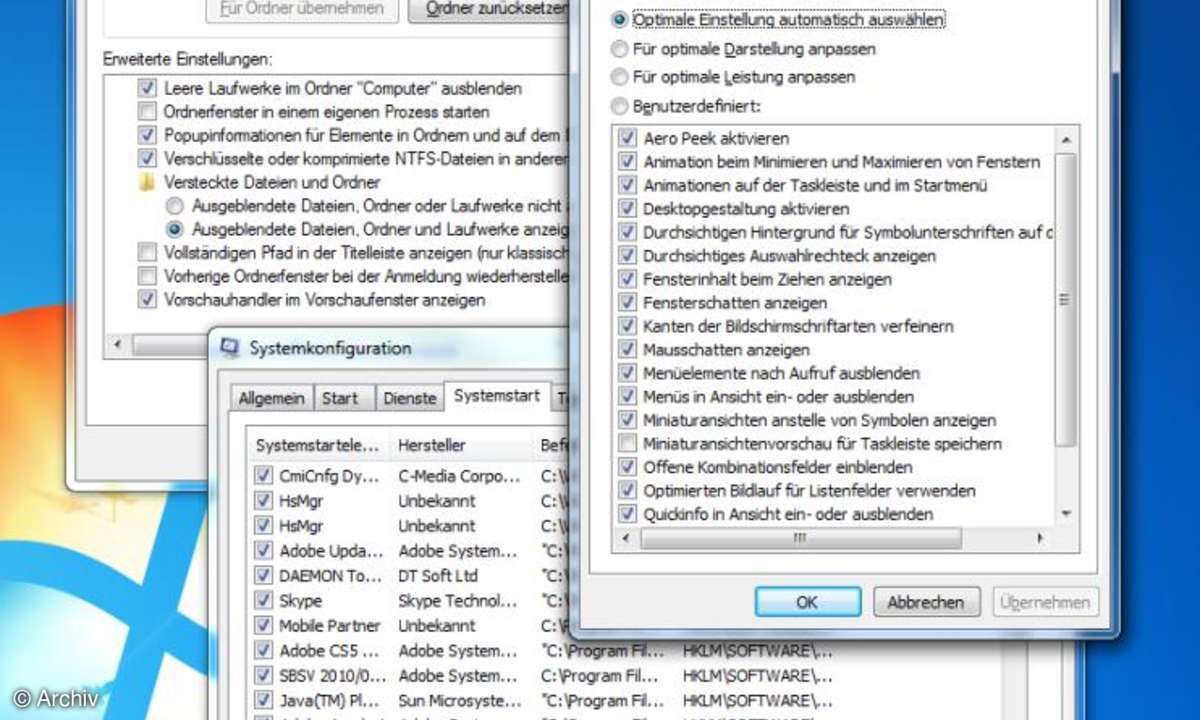Viewport: 1200px width, 720px height.
Task: Uncheck the Java(TM) Pl... startup entry
Action: pyautogui.click(x=263, y=700)
